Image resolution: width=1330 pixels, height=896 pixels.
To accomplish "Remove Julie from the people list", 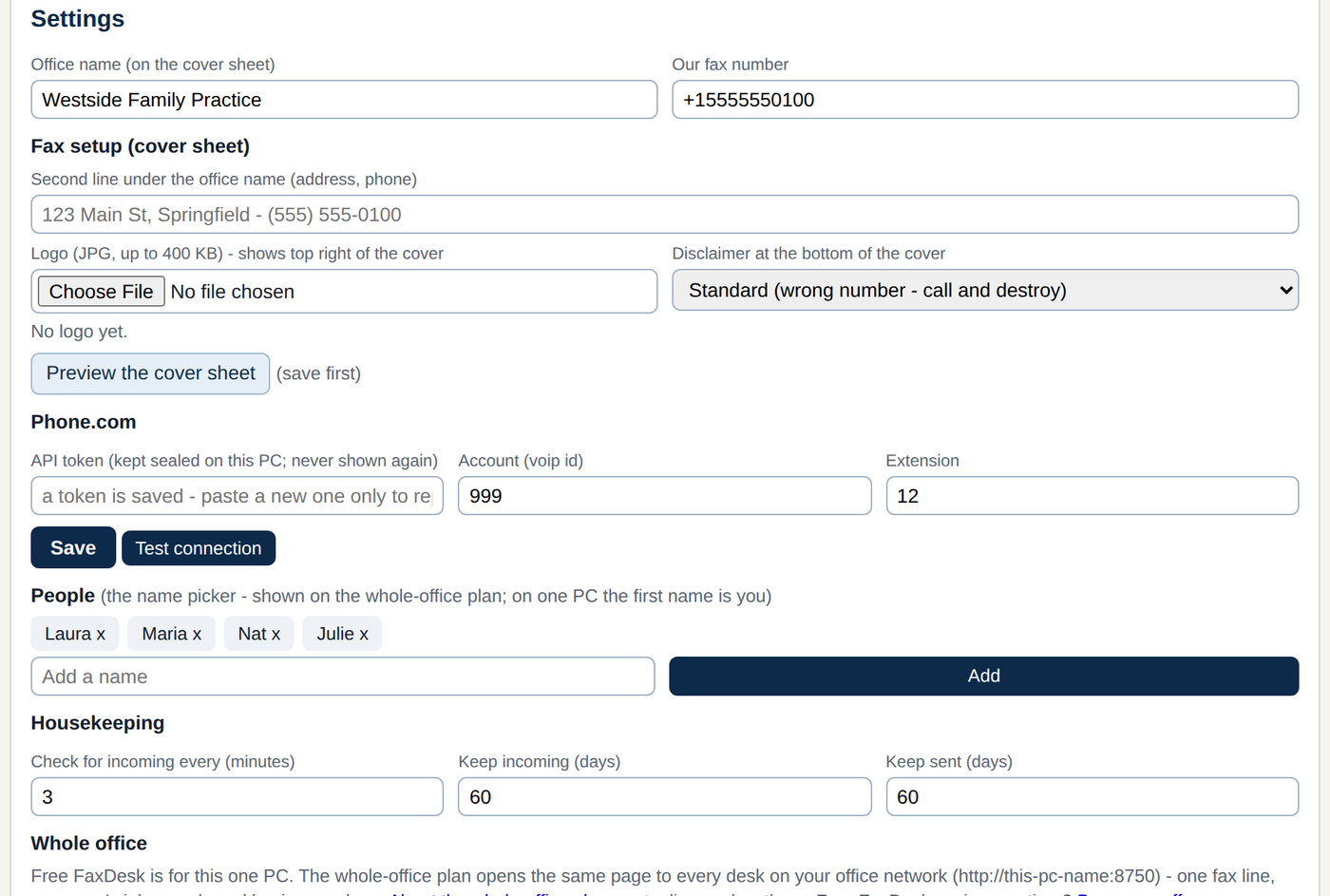I will (x=342, y=634).
